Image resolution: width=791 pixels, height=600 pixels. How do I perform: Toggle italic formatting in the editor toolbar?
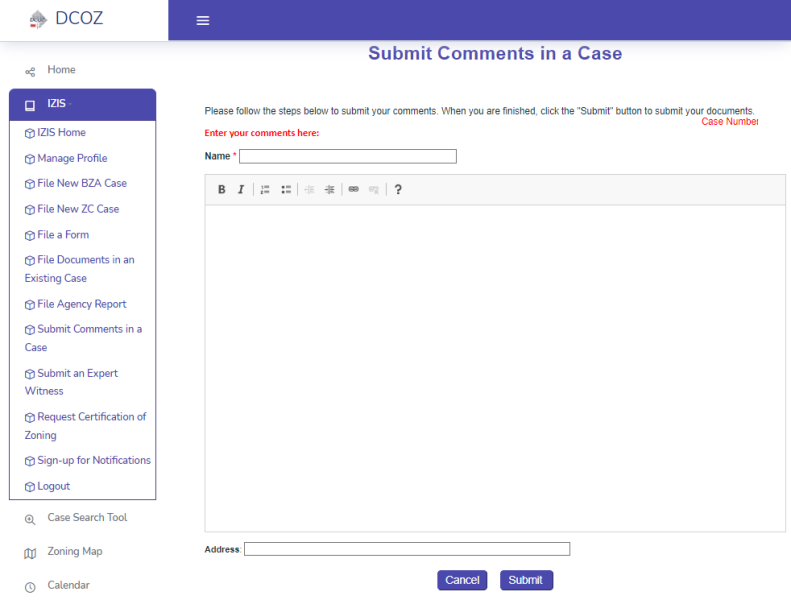[x=241, y=190]
